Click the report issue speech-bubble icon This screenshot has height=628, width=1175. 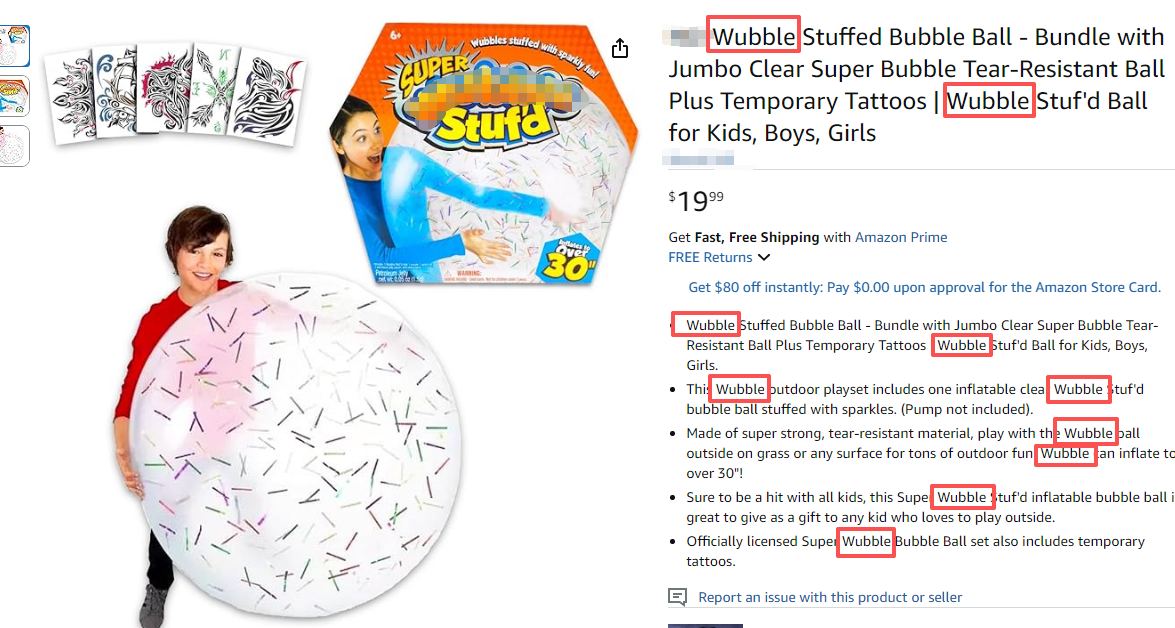pos(678,597)
